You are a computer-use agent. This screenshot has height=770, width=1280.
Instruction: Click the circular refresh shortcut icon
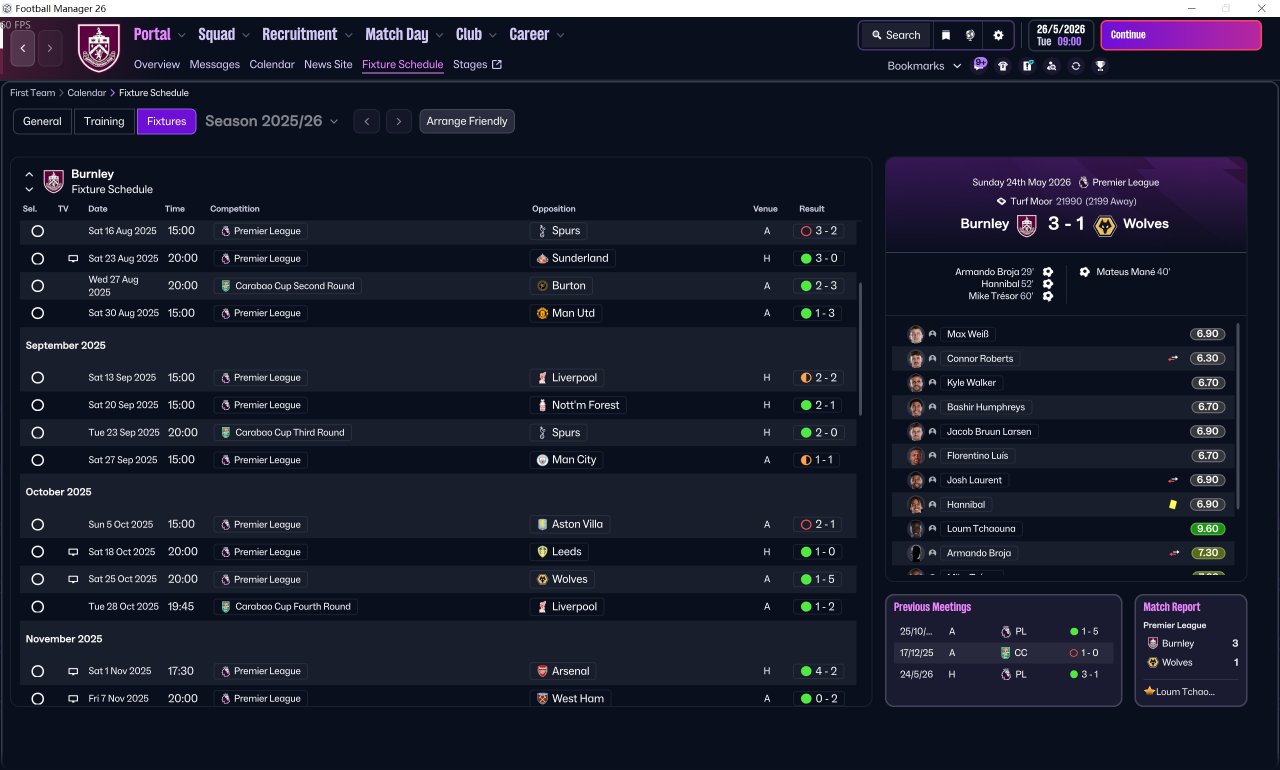[x=1076, y=66]
